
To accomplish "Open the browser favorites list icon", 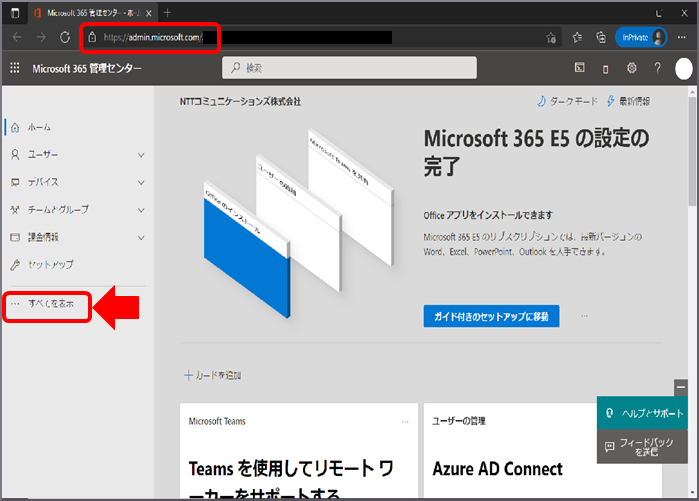I will [x=577, y=37].
